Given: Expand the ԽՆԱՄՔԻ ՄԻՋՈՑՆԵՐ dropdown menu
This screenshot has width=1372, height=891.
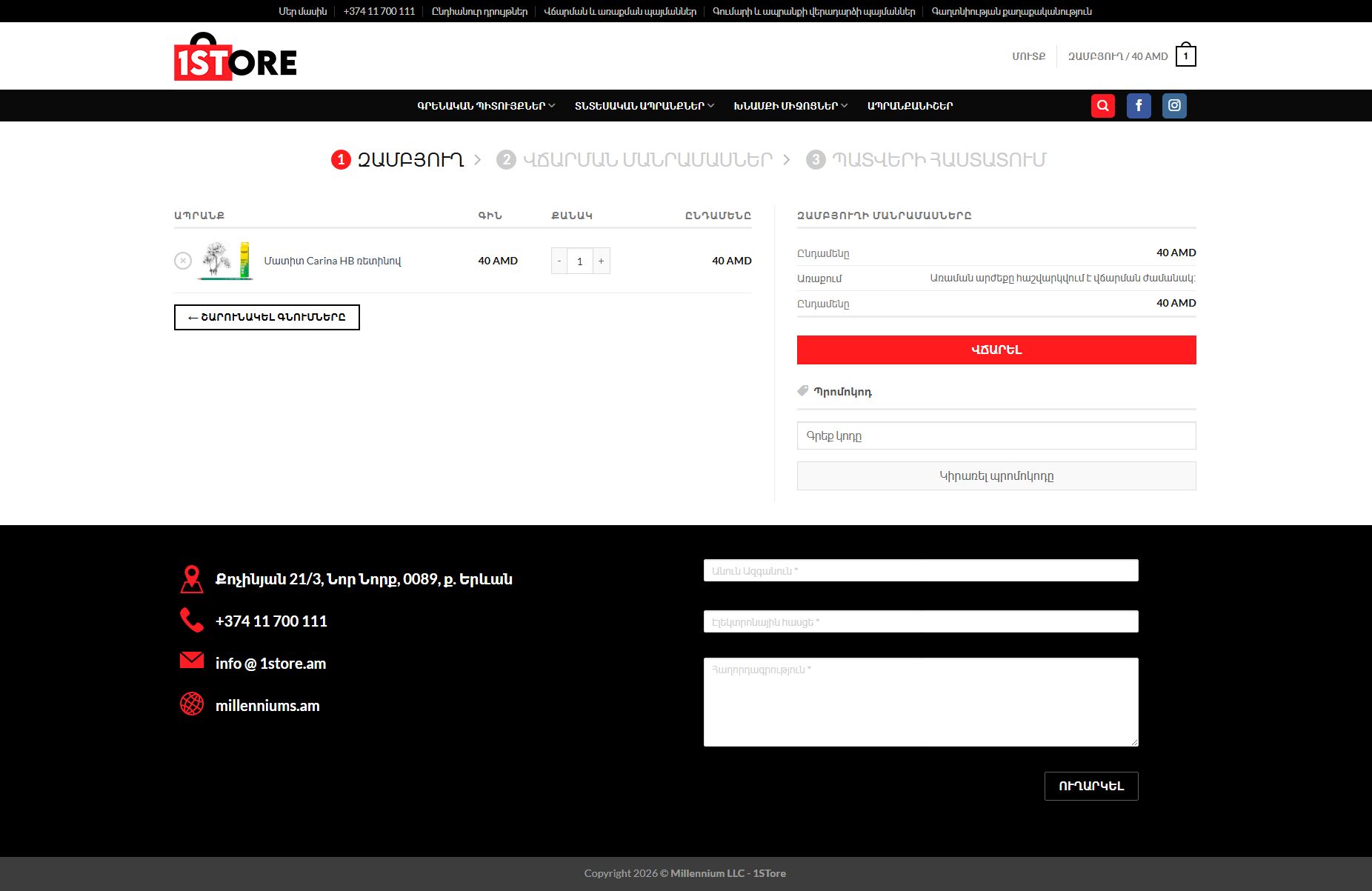Looking at the screenshot, I should 790,106.
